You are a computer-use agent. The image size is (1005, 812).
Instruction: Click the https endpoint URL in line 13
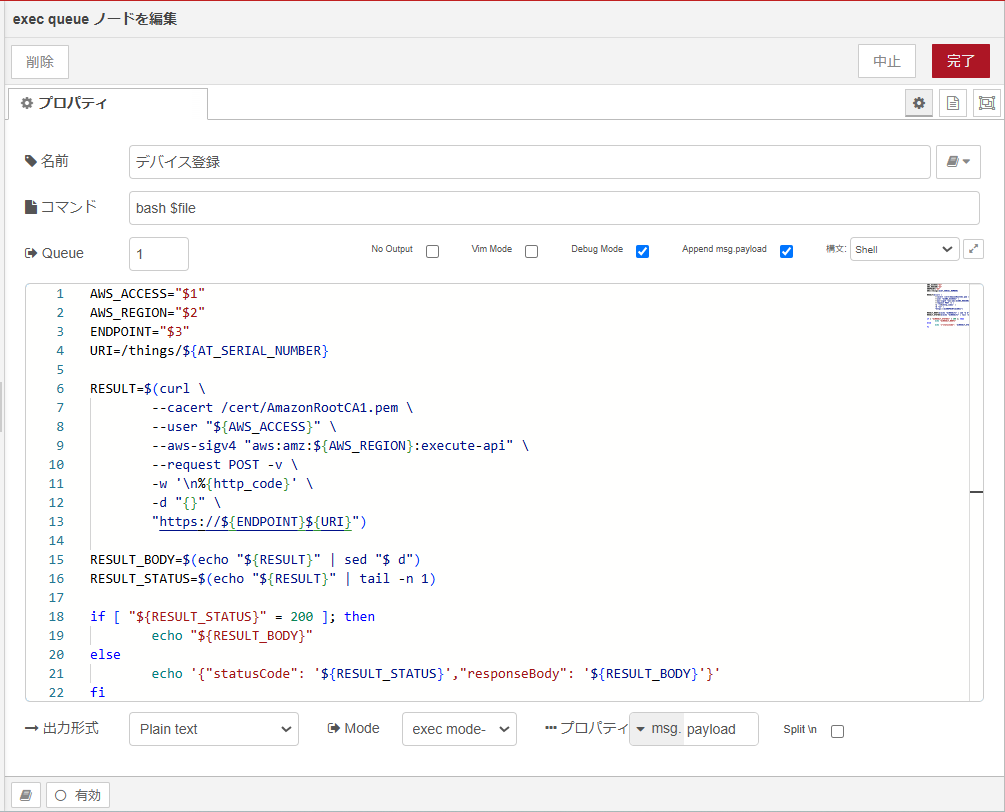tap(255, 522)
